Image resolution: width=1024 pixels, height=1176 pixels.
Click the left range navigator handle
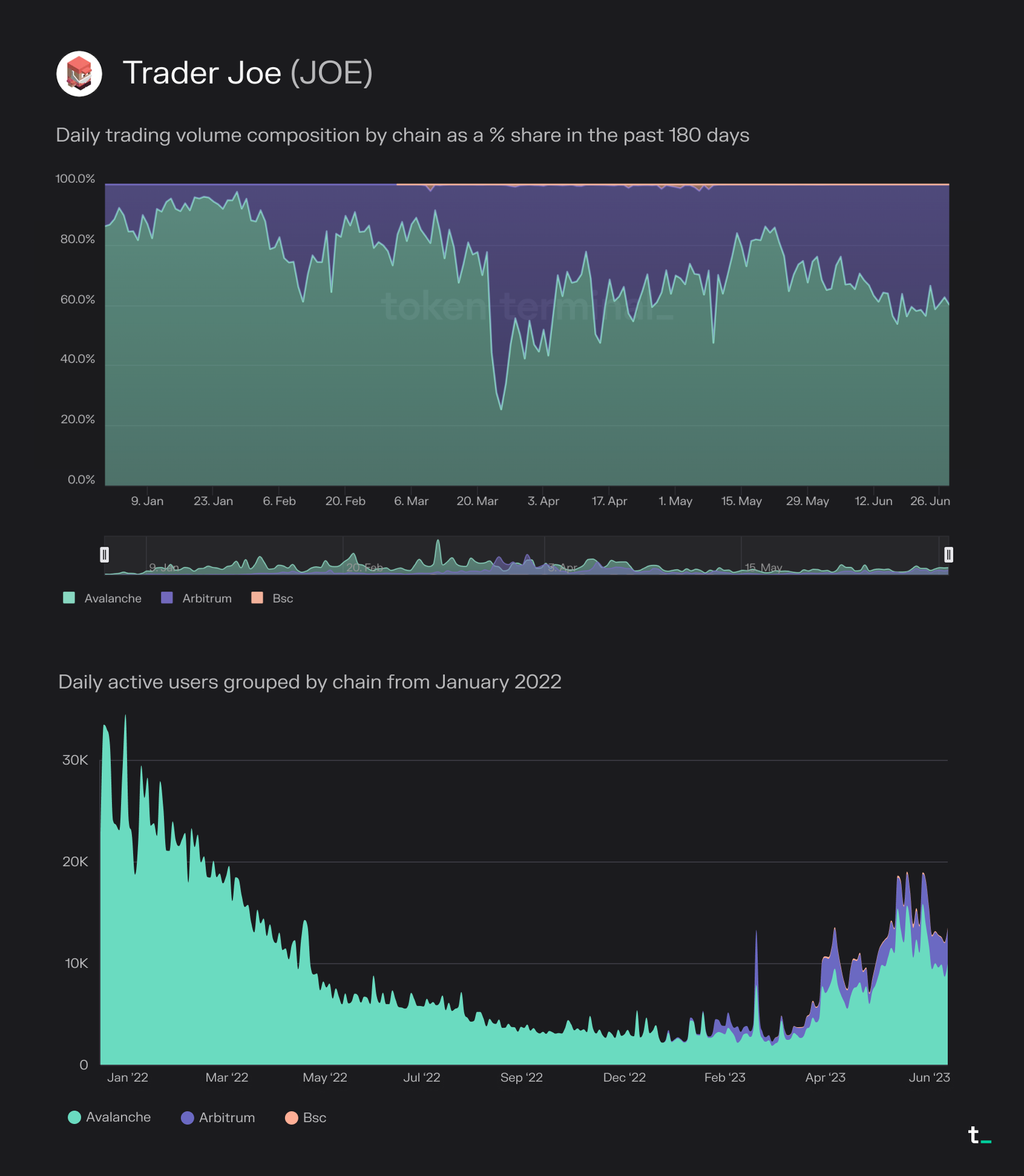pos(104,555)
